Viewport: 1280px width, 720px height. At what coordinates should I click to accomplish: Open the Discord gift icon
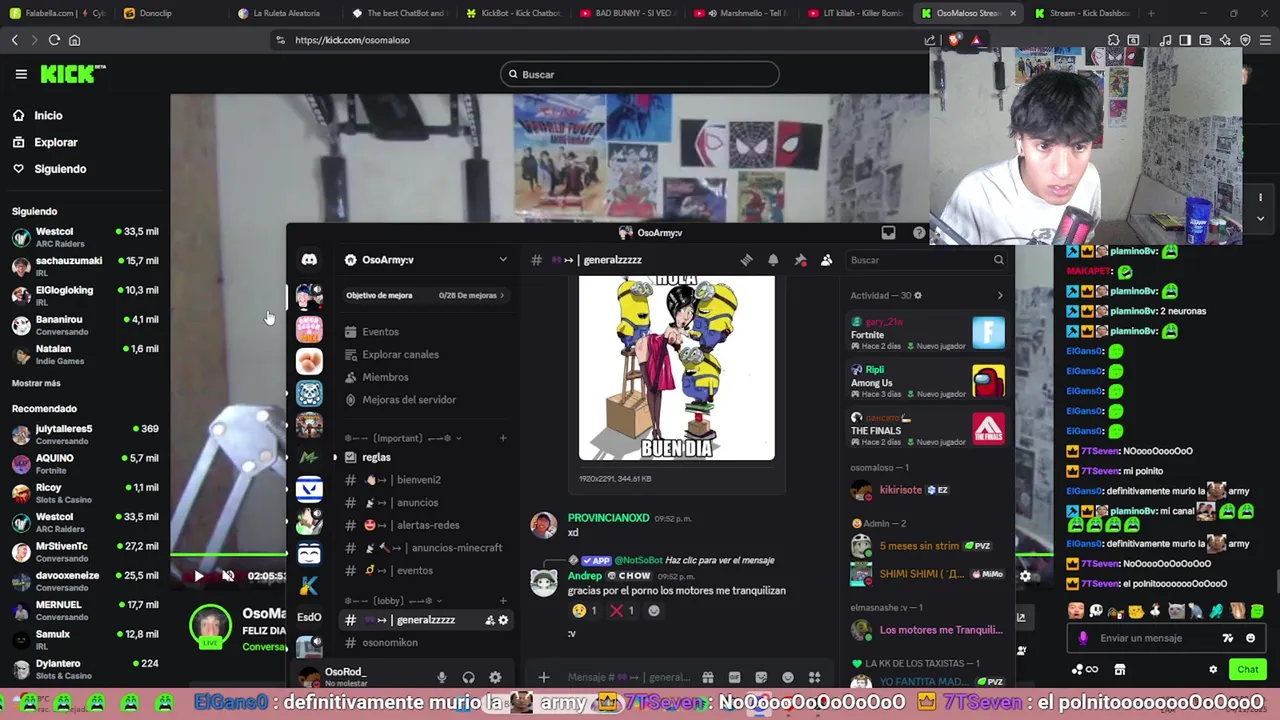pos(707,677)
